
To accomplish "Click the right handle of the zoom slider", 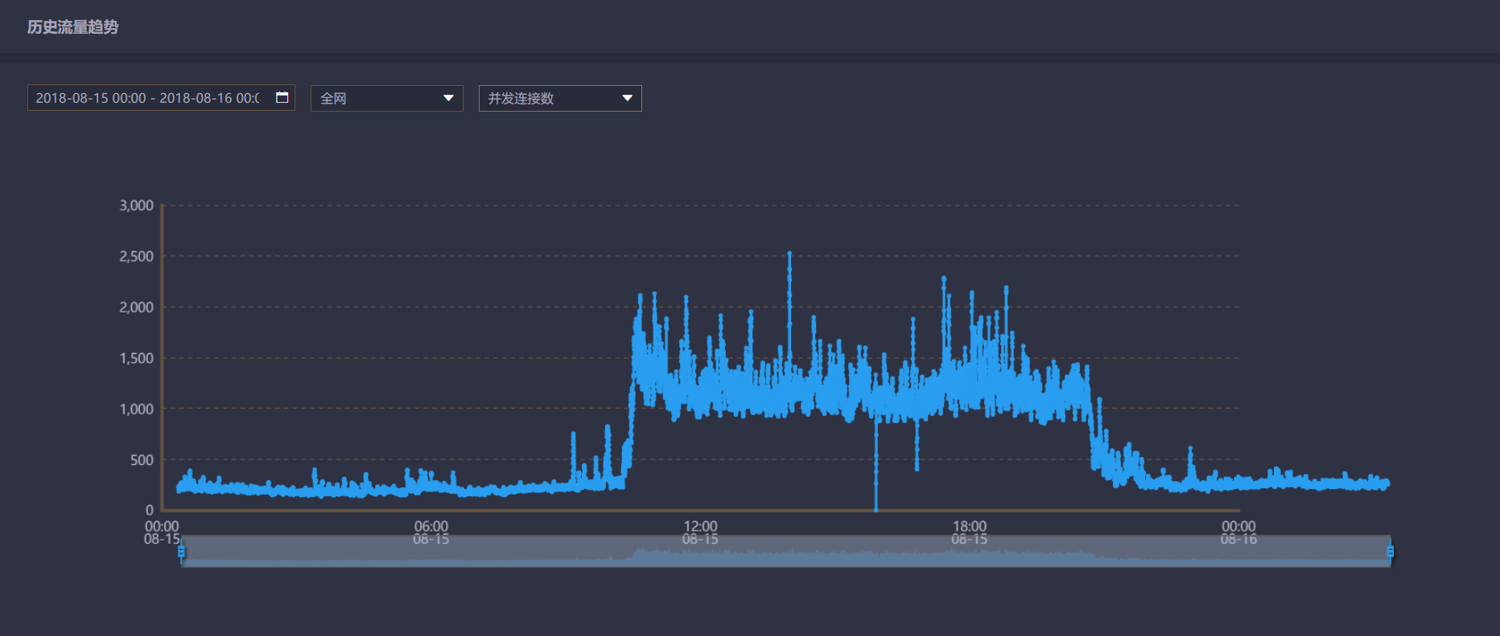I will [x=1390, y=551].
